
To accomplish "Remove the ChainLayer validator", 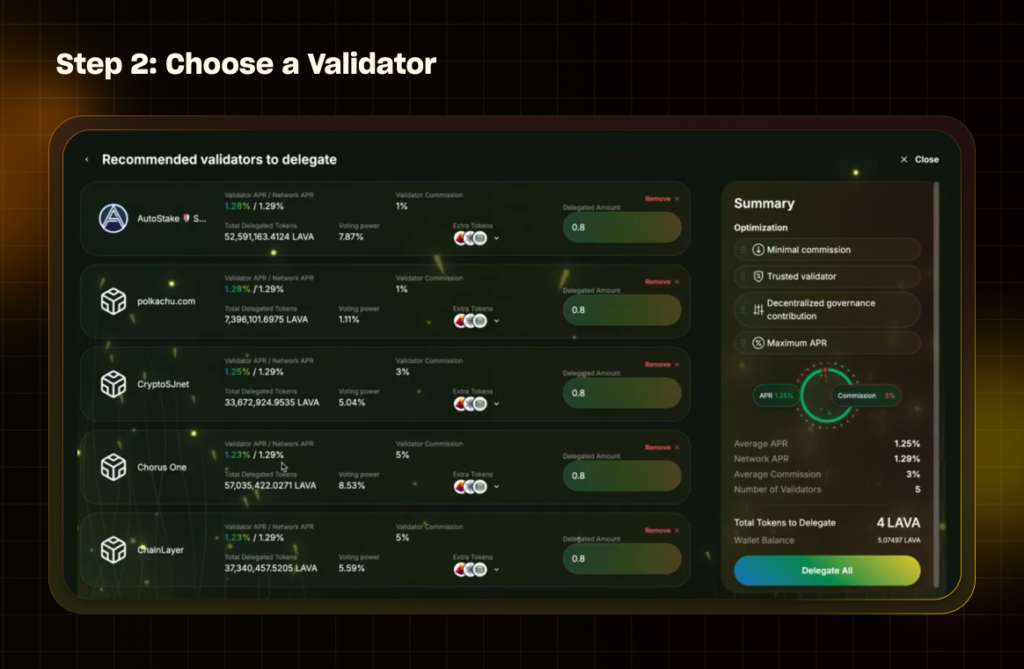I will coord(662,530).
